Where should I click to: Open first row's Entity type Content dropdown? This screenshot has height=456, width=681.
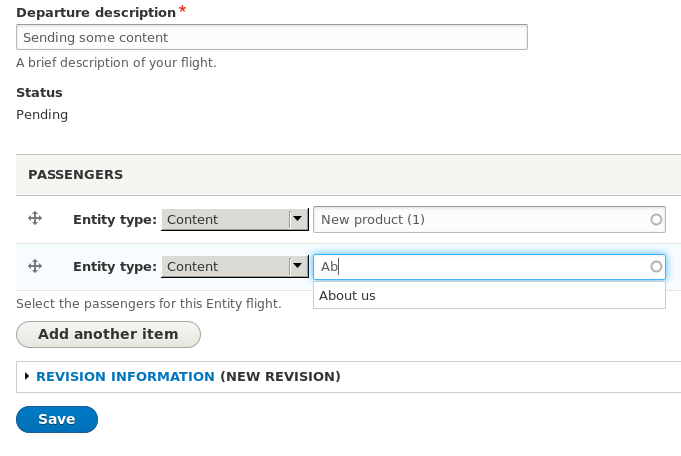click(x=235, y=220)
